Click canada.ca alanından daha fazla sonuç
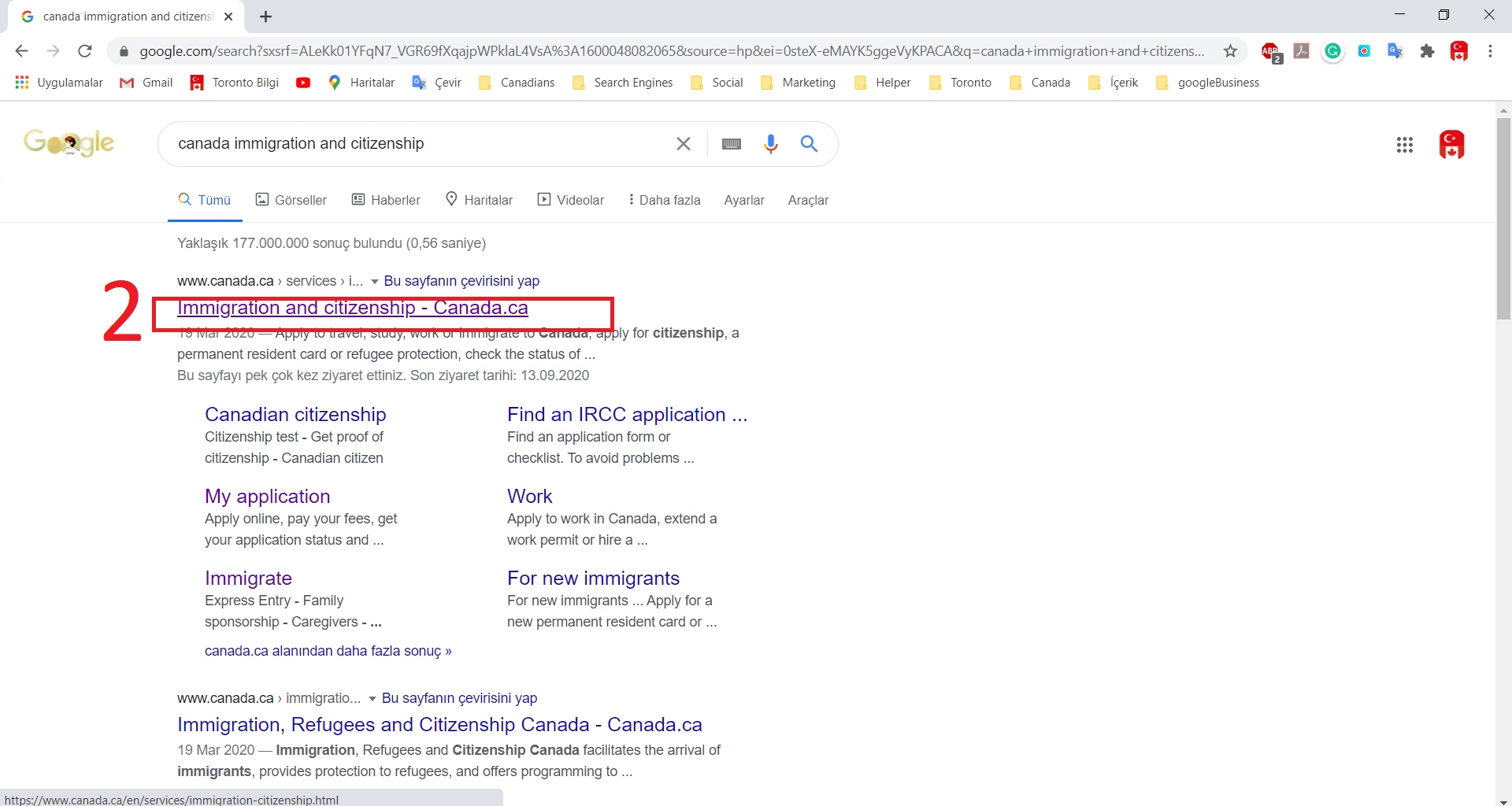Viewport: 1512px width, 806px height. 328,651
